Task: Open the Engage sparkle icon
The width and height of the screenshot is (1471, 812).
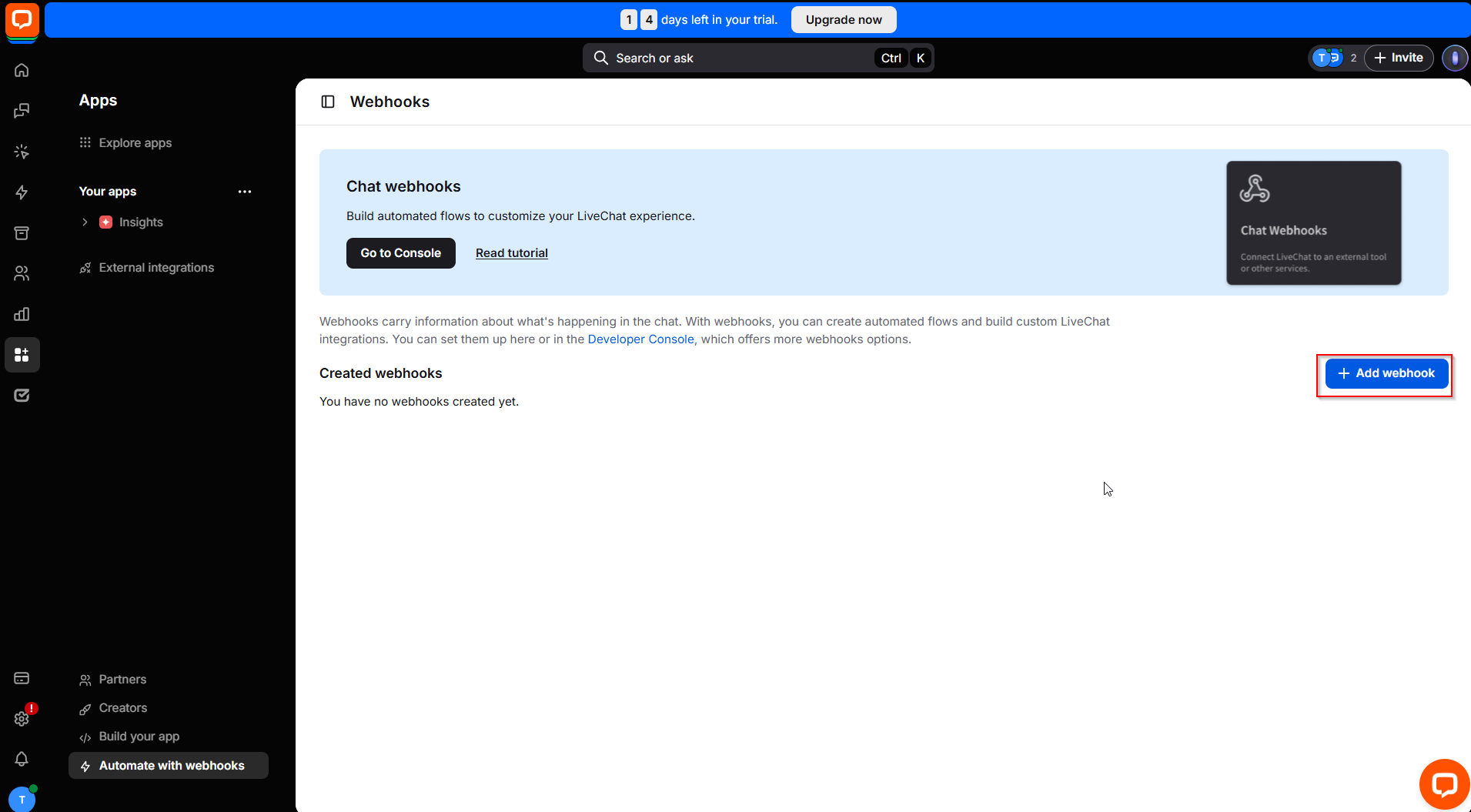Action: (x=22, y=152)
